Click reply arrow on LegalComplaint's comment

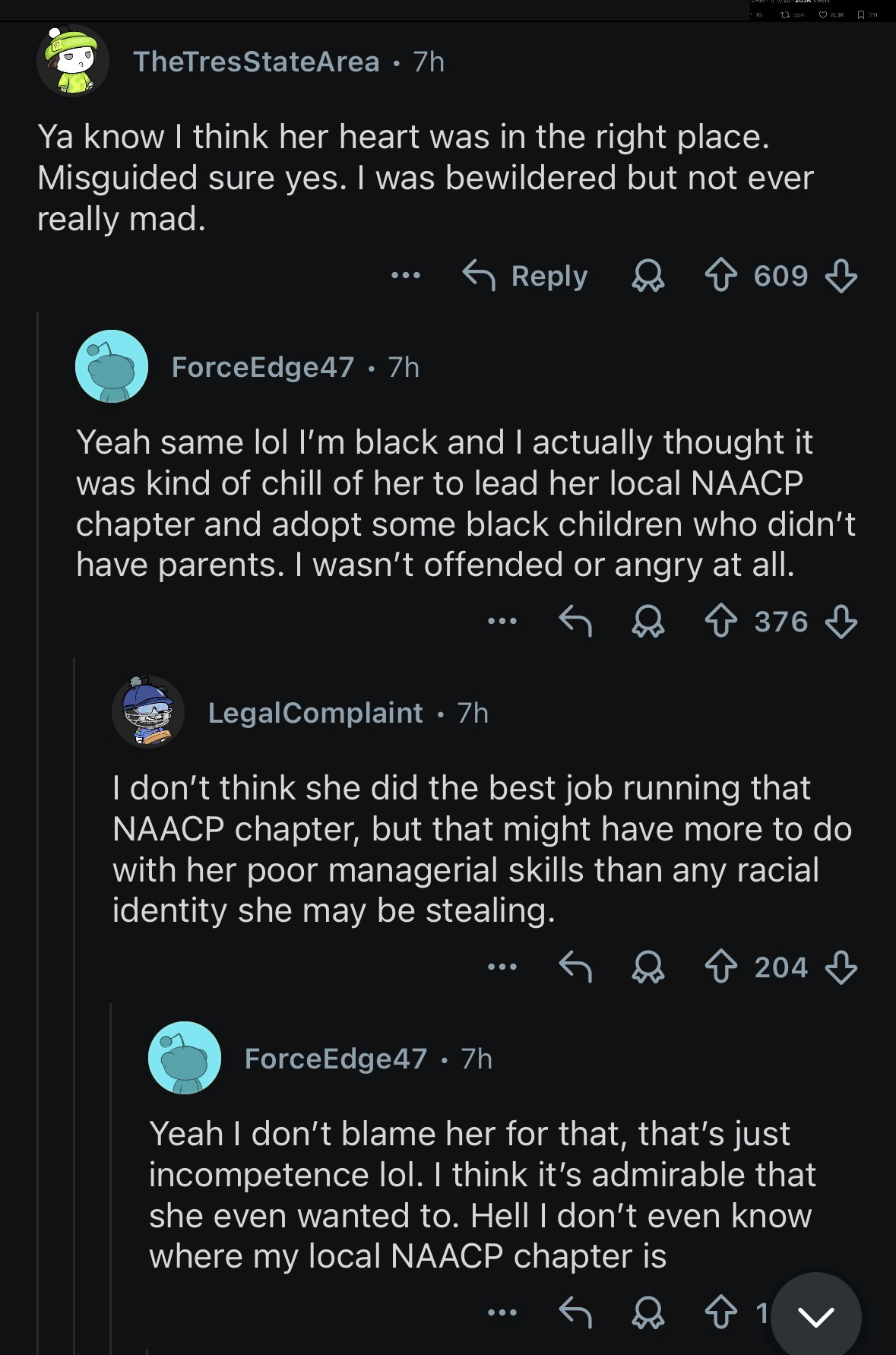point(575,967)
